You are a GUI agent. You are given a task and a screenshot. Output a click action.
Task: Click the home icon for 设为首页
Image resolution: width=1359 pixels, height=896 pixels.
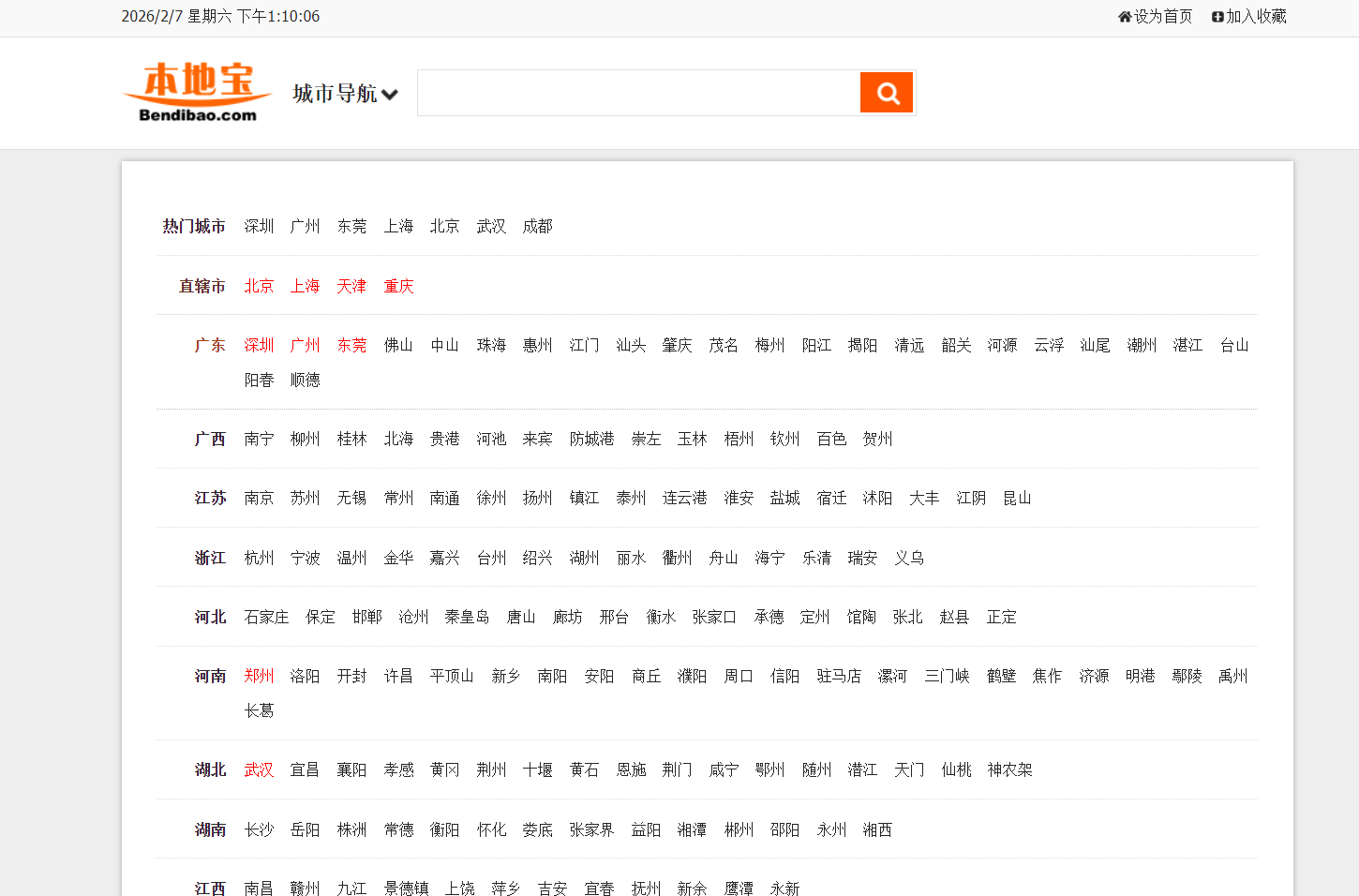click(1125, 17)
